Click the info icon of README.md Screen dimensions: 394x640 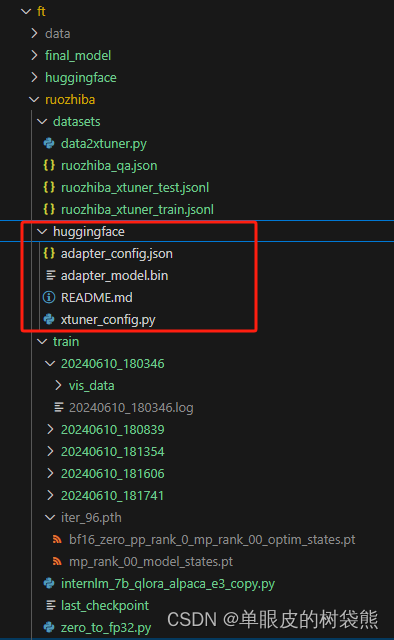[x=49, y=298]
